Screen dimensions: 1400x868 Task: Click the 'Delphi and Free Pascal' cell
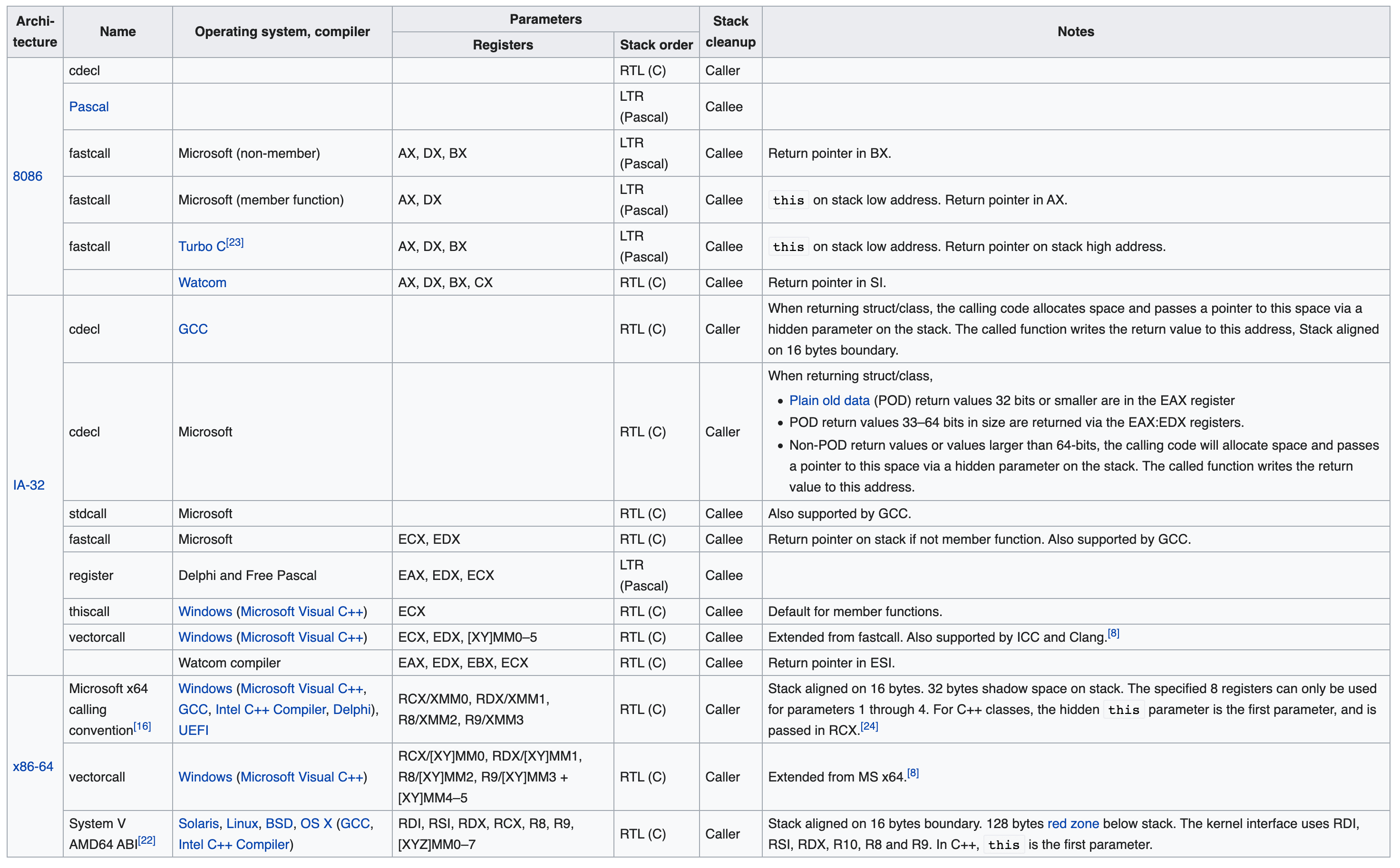[x=282, y=575]
